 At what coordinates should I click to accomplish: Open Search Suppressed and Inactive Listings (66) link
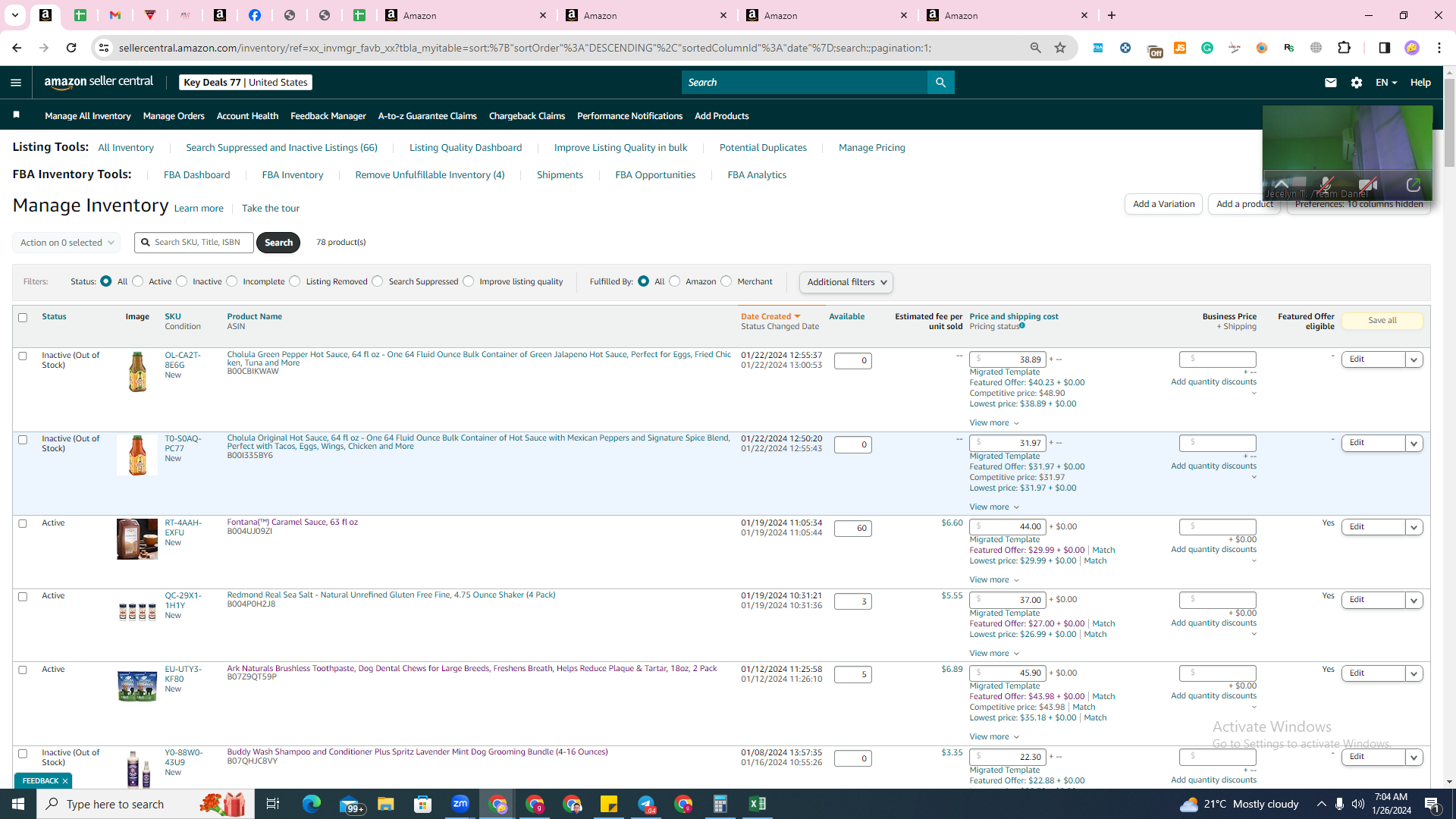click(281, 148)
